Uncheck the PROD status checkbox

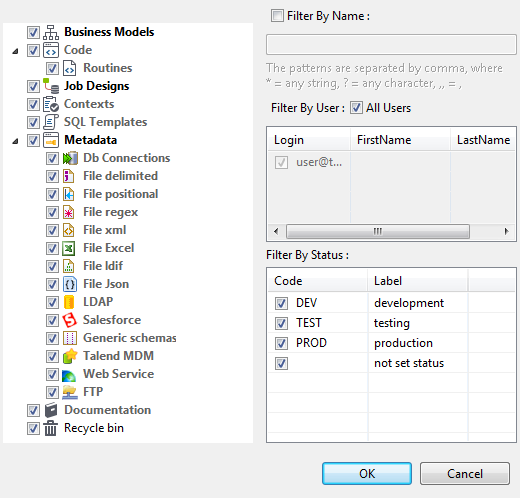click(281, 343)
